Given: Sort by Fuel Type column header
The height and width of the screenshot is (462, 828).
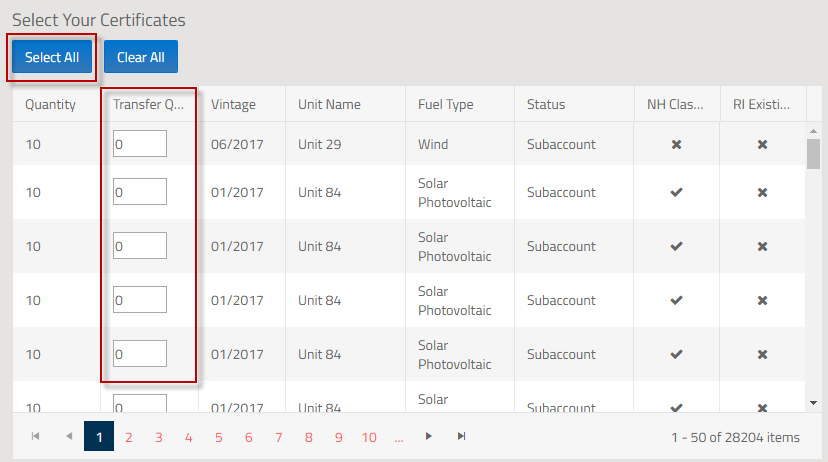Looking at the screenshot, I should (x=446, y=104).
